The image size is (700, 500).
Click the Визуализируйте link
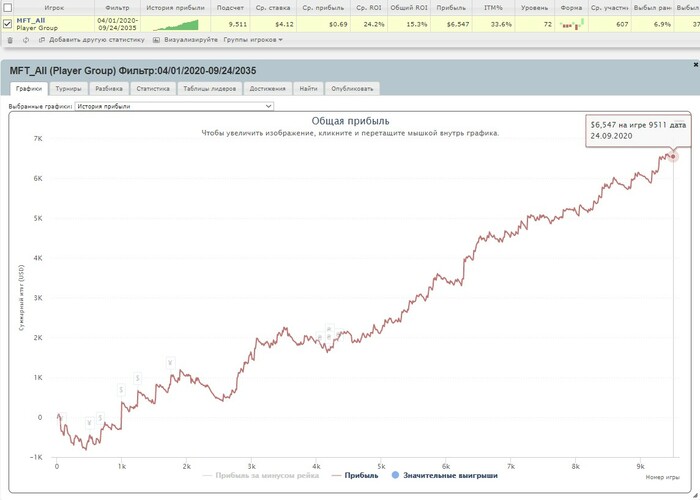pyautogui.click(x=191, y=40)
